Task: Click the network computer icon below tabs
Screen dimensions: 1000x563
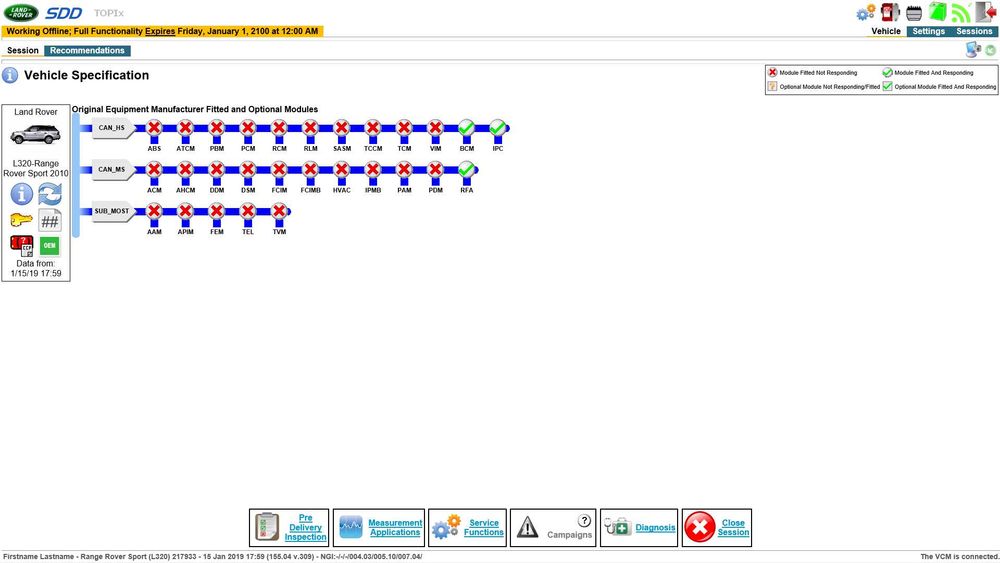Action: (x=973, y=50)
